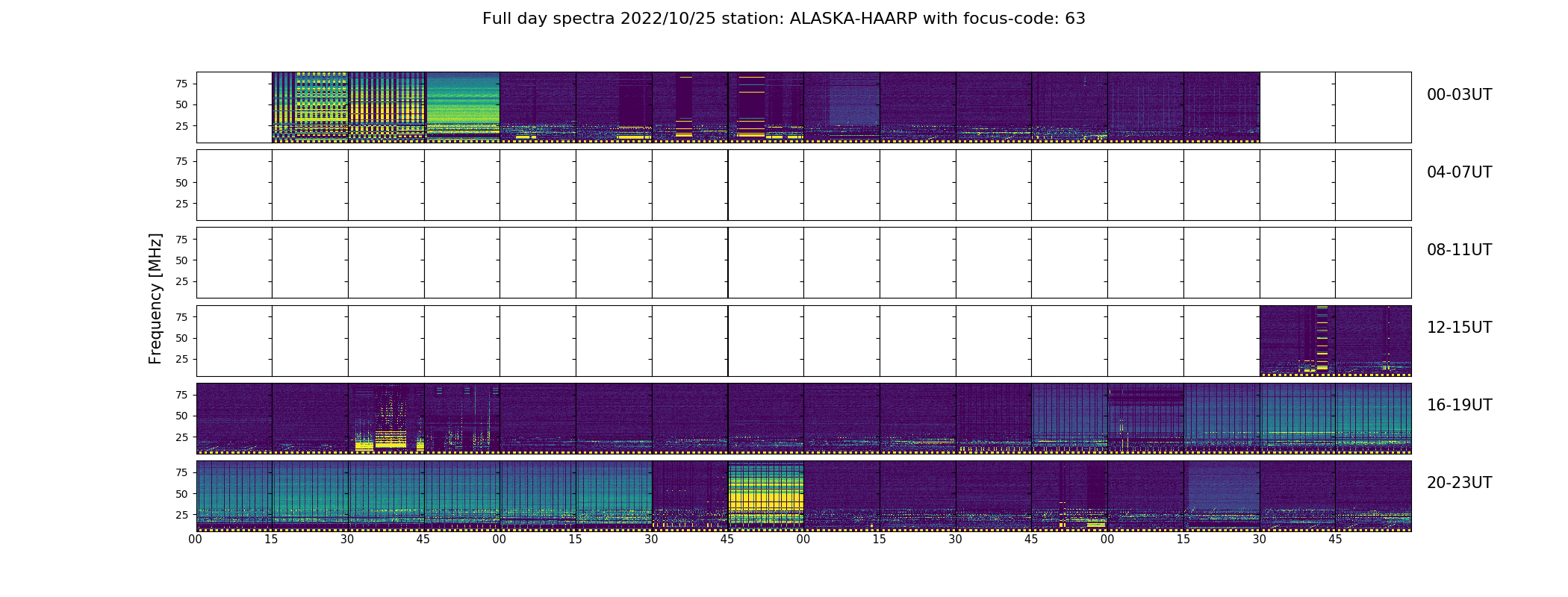The height and width of the screenshot is (597, 1568).
Task: Click the lone spectrogram panel pair in 12-15UT row
Action: pos(1335,341)
